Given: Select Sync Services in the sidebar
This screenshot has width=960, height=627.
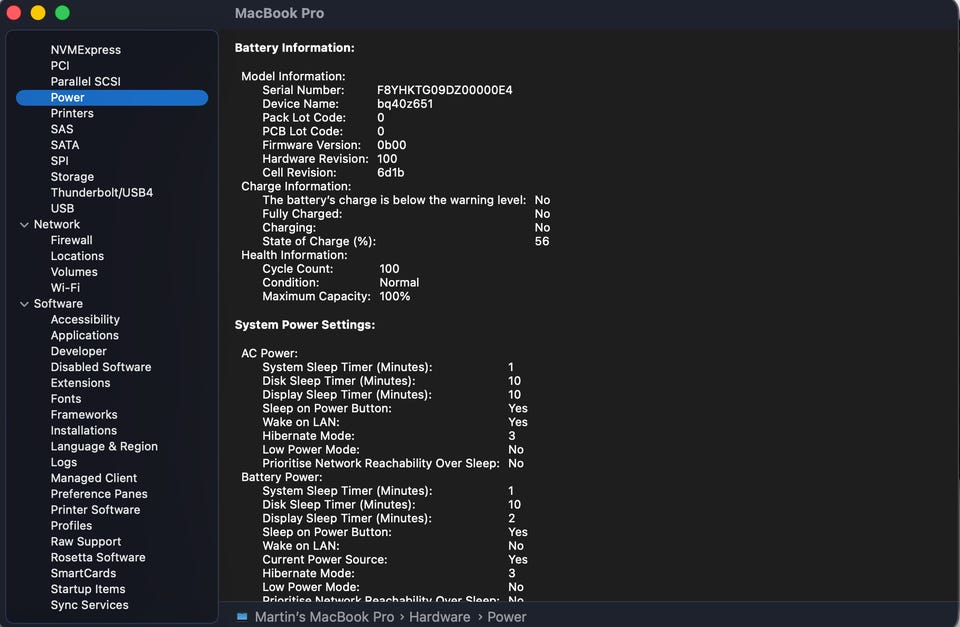Looking at the screenshot, I should 89,606.
